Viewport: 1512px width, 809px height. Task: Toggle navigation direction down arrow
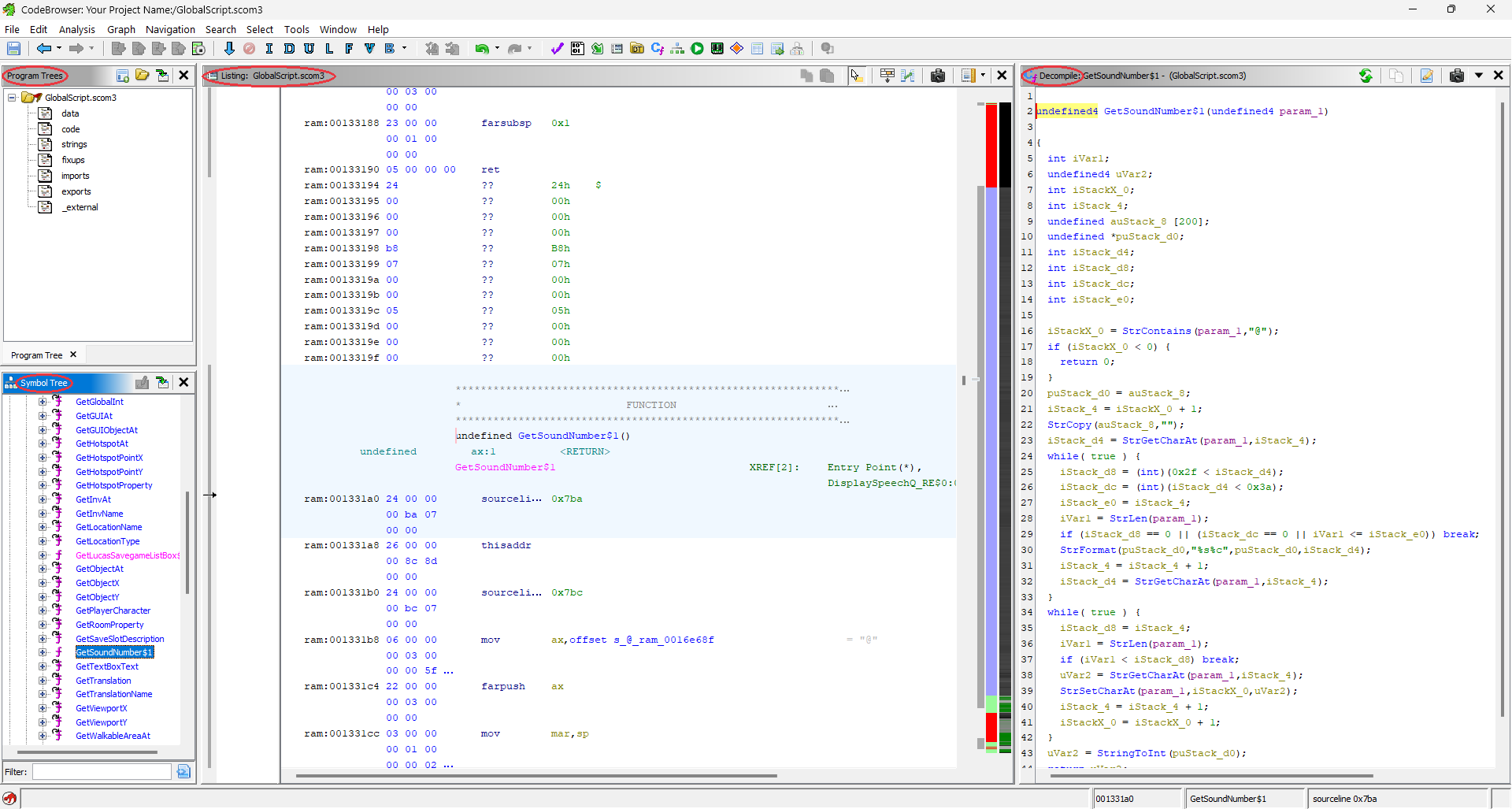click(229, 49)
